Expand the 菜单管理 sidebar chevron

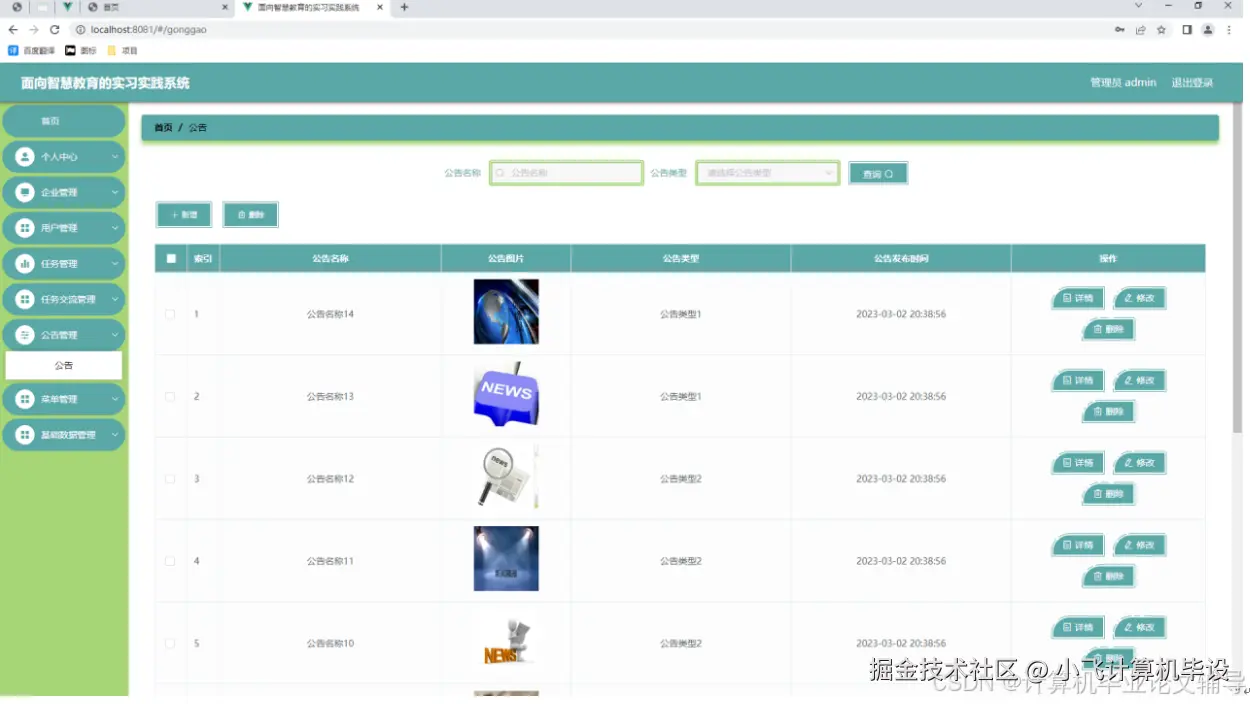coord(114,399)
